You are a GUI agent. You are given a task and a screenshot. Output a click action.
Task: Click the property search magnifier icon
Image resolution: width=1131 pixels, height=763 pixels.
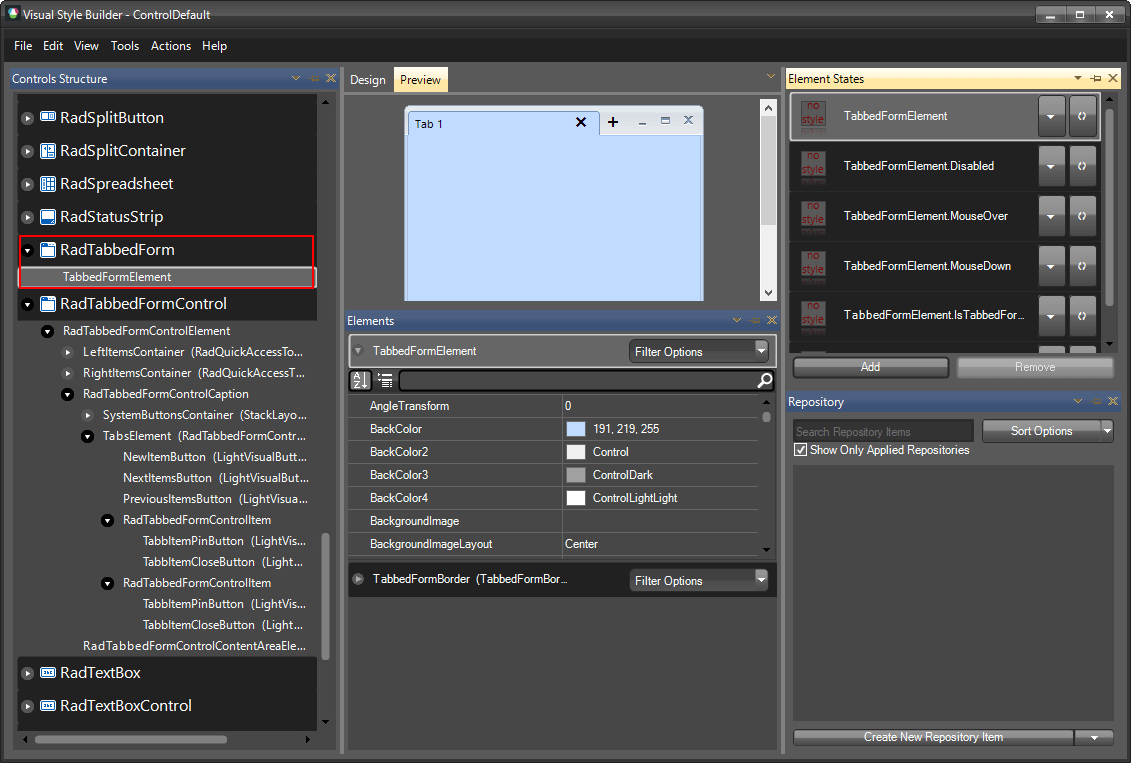point(765,380)
